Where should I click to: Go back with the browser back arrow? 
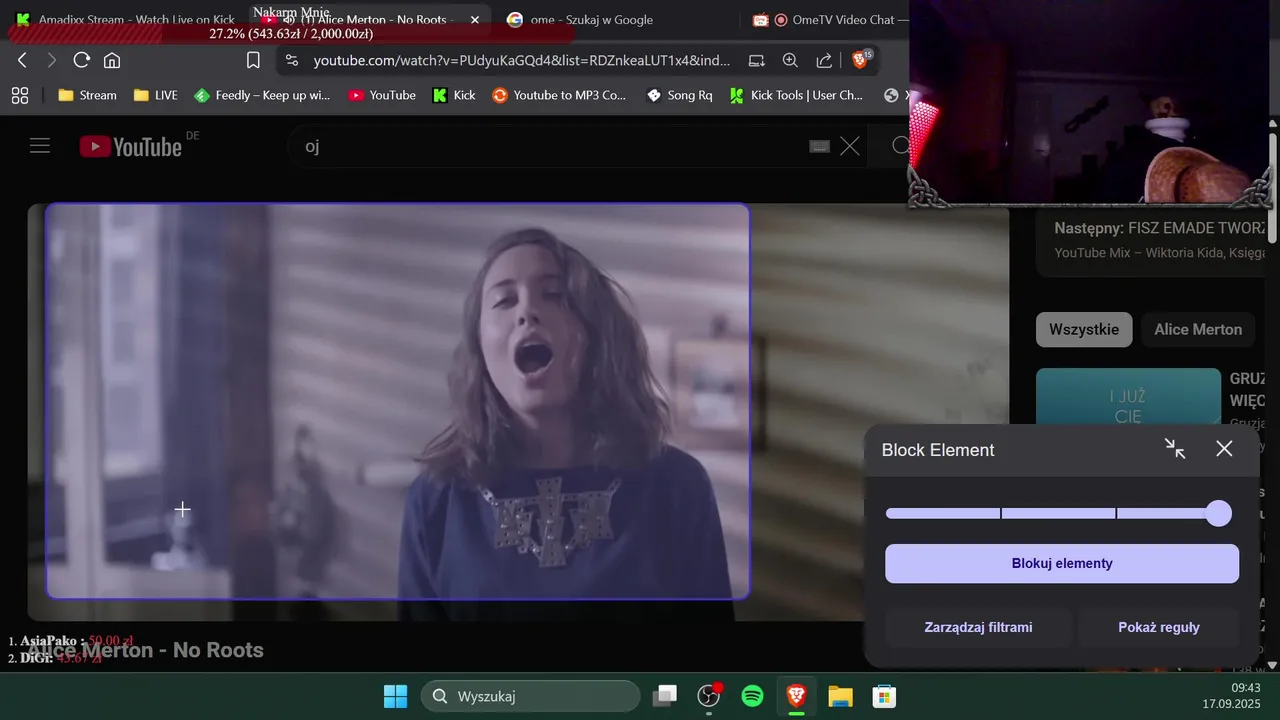coord(22,60)
